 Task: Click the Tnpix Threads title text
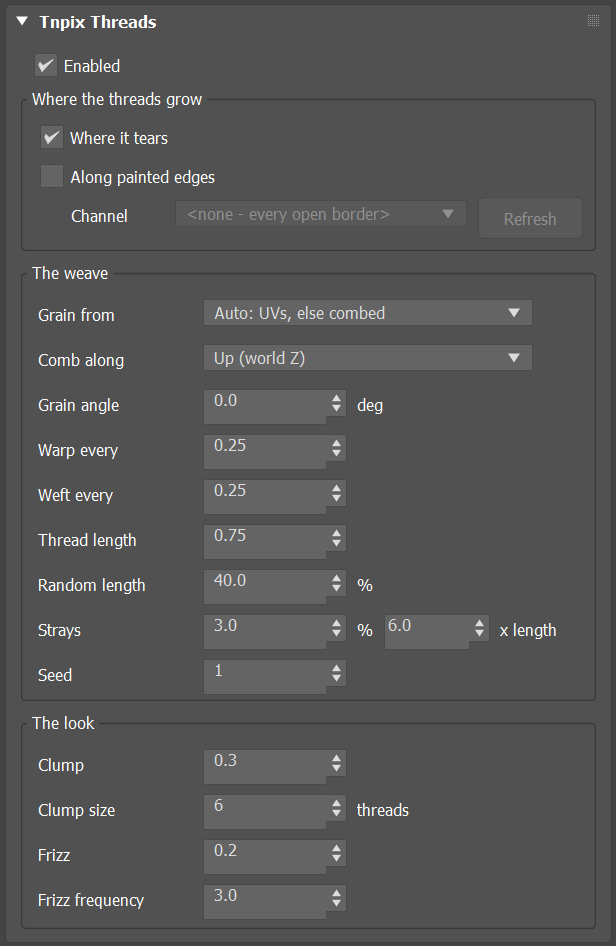pyautogui.click(x=98, y=22)
